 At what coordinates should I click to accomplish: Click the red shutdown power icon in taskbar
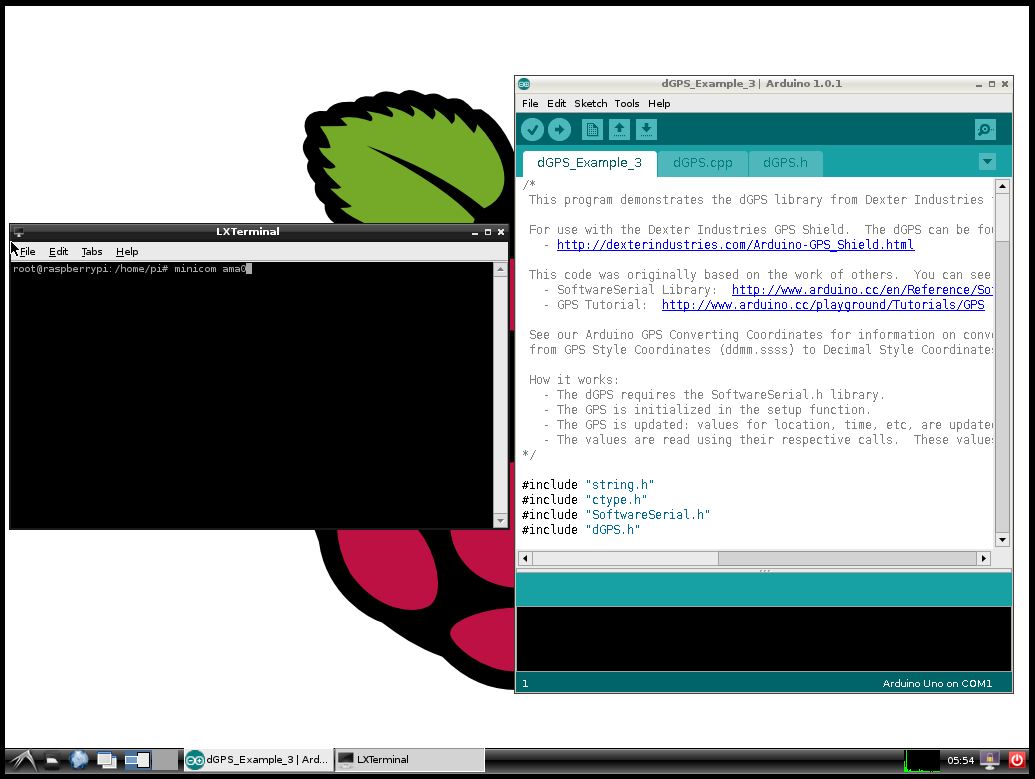[x=1017, y=760]
